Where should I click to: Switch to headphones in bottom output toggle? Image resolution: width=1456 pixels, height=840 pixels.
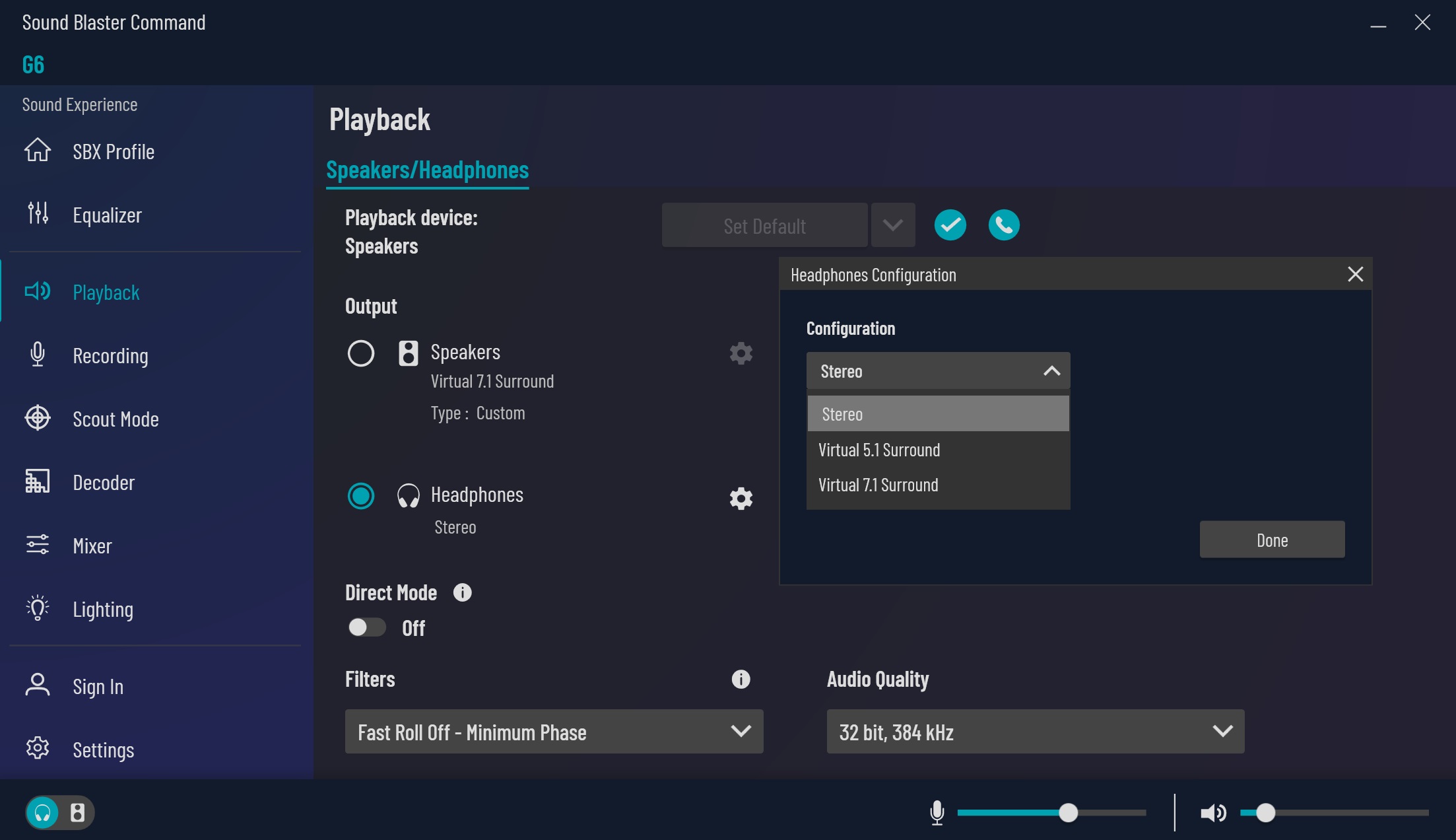pyautogui.click(x=43, y=812)
